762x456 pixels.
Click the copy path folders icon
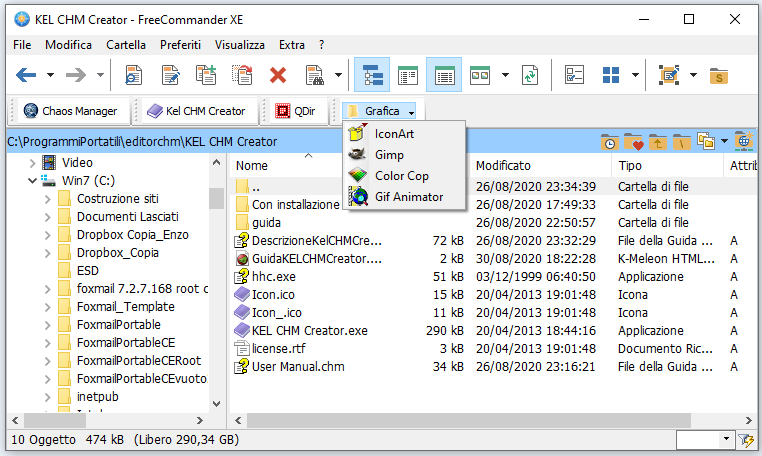tap(706, 141)
